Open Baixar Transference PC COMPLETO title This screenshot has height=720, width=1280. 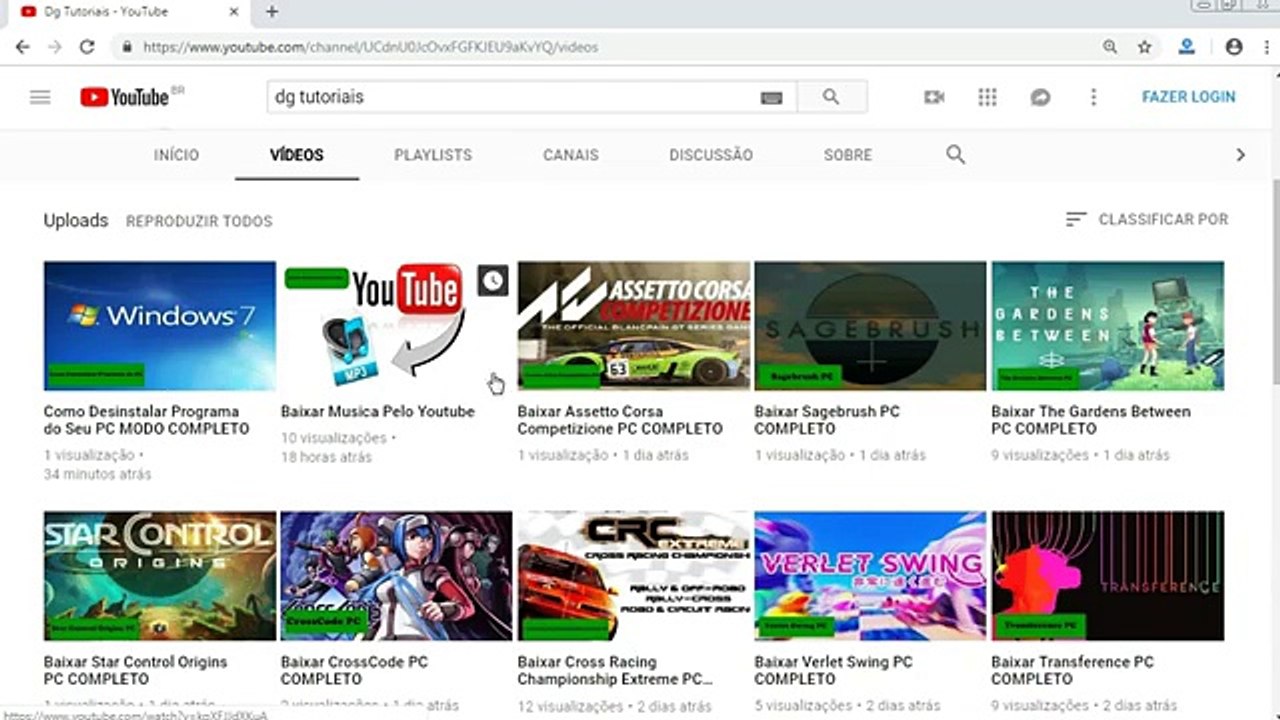coord(1072,670)
